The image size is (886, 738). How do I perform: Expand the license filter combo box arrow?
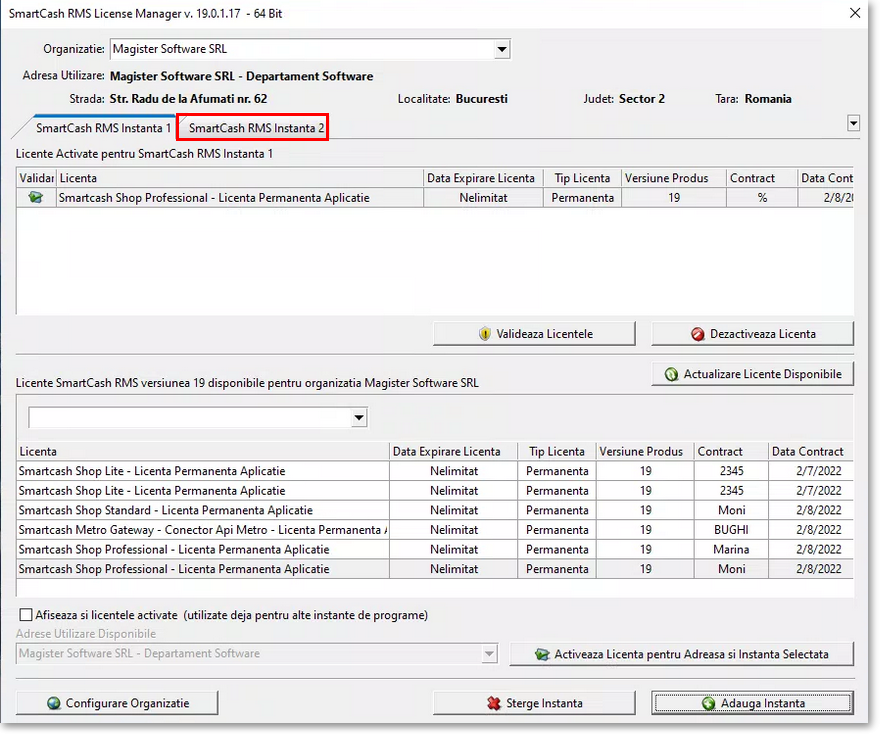[x=359, y=418]
